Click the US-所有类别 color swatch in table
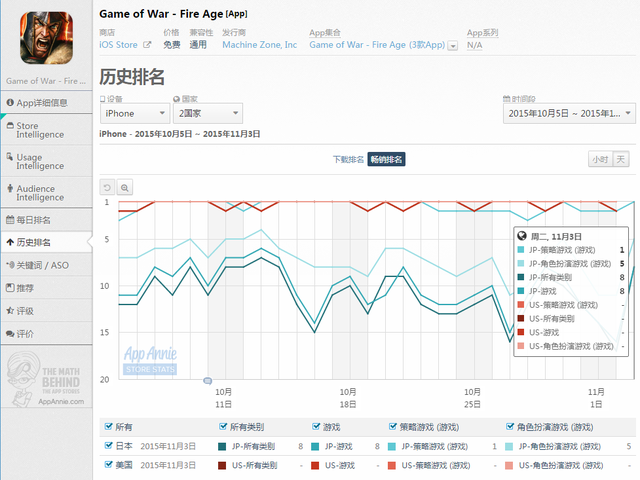 click(222, 465)
